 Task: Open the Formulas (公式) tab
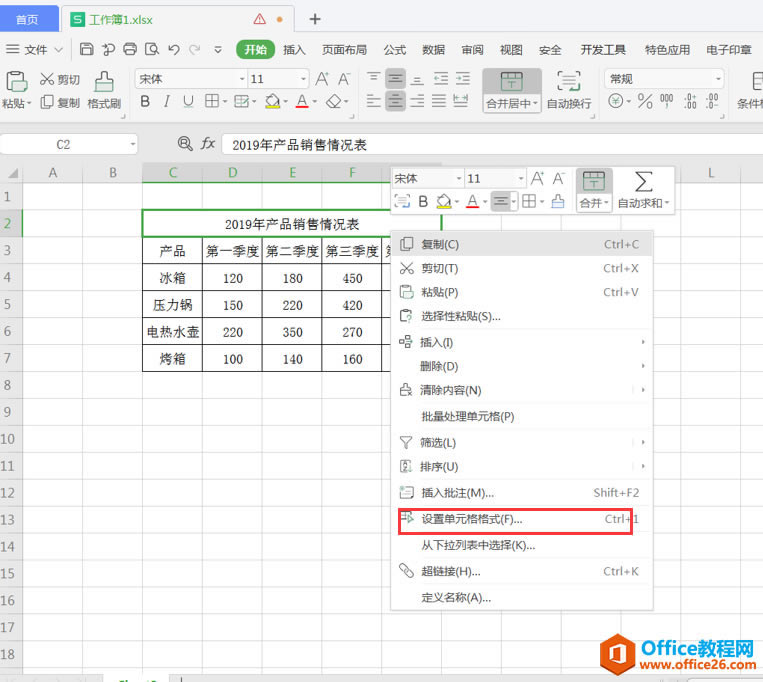tap(394, 50)
